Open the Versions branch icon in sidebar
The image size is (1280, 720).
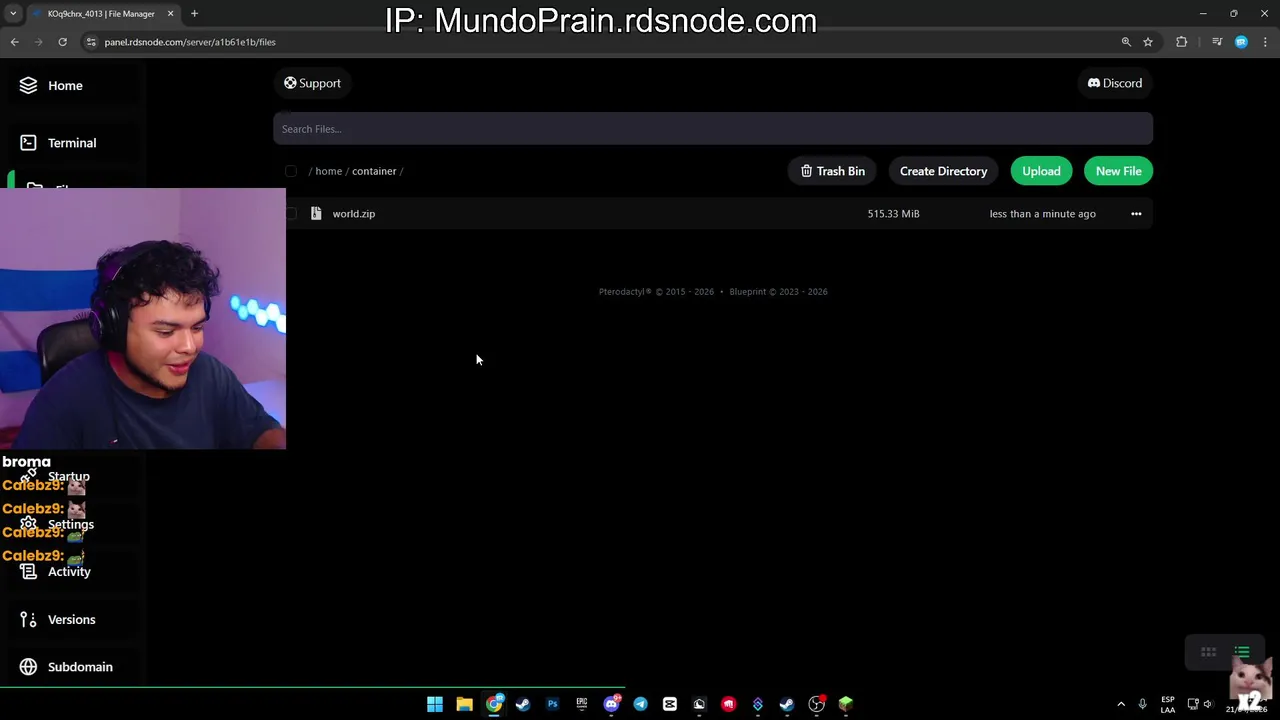click(28, 619)
